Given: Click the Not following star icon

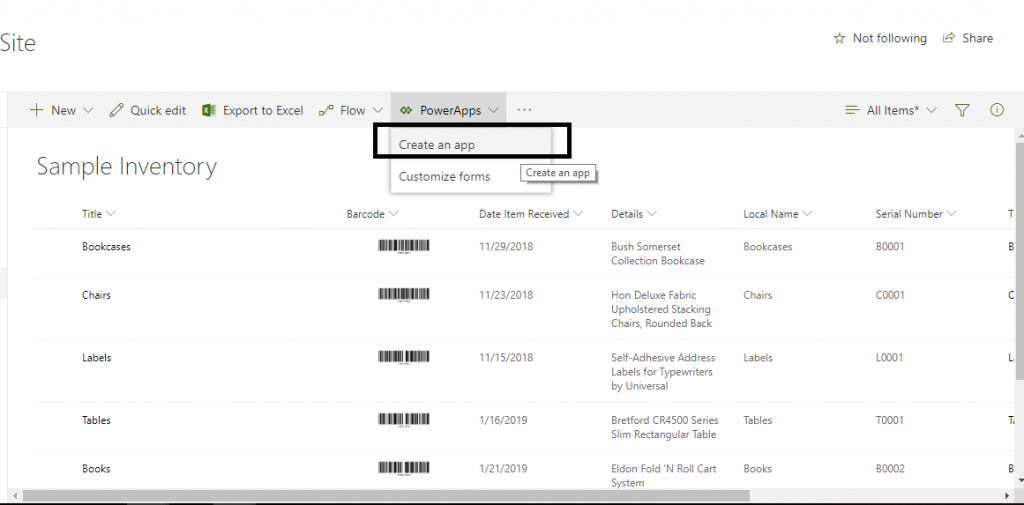Looking at the screenshot, I should [x=839, y=39].
